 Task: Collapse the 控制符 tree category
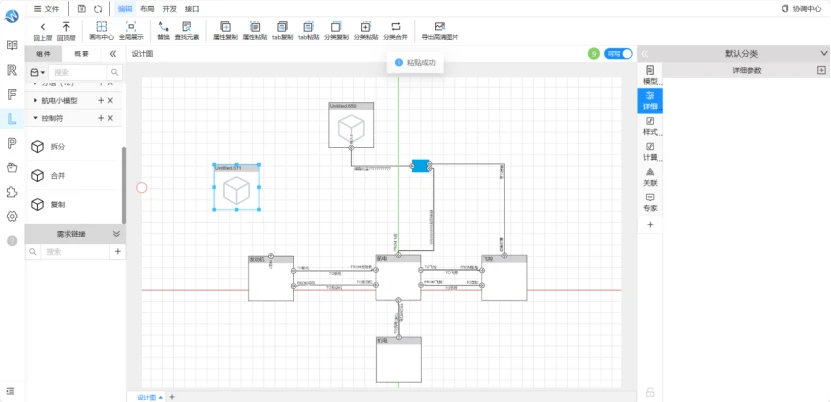(x=36, y=118)
